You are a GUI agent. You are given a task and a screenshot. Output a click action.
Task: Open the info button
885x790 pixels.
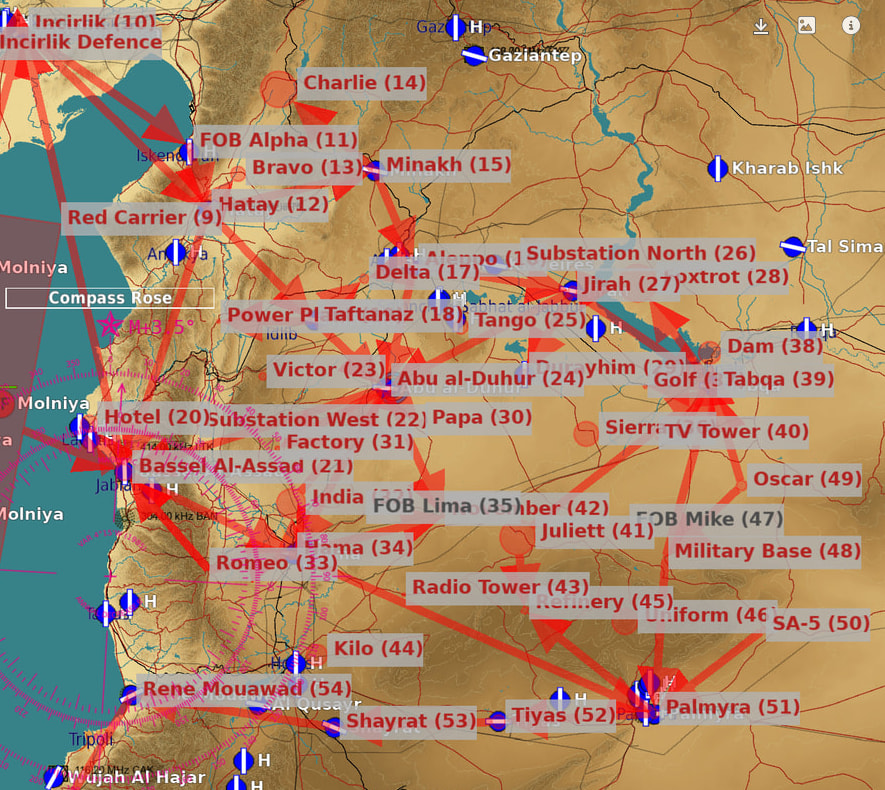point(851,26)
